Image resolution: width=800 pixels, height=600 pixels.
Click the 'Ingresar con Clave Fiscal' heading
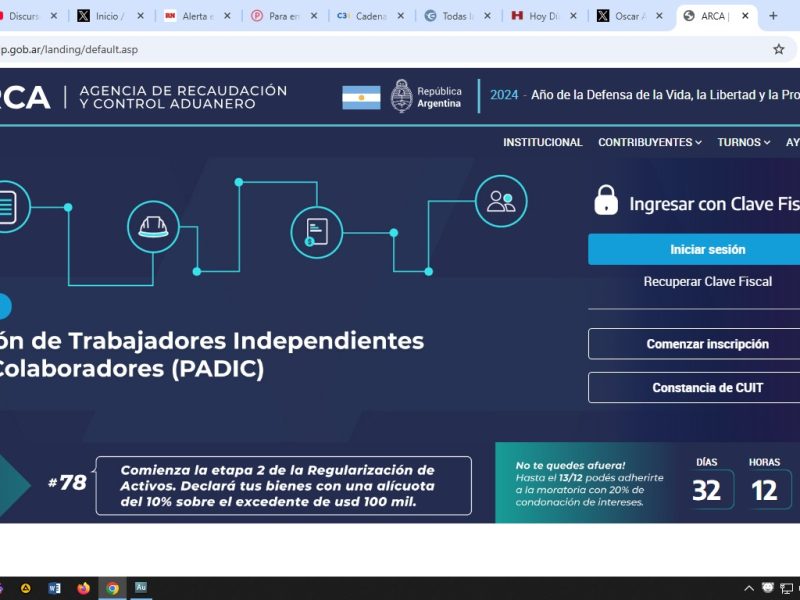coord(714,204)
